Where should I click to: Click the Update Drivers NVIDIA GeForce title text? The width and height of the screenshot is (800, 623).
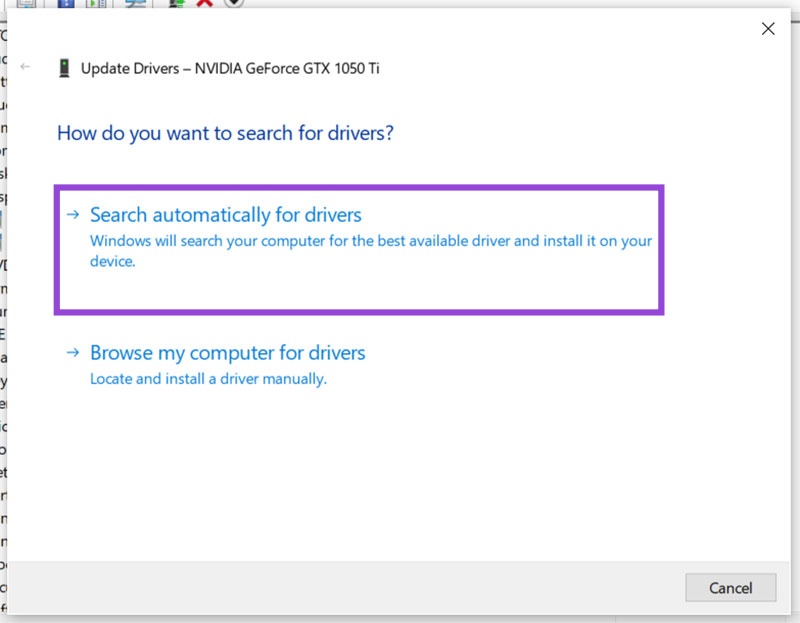point(230,68)
